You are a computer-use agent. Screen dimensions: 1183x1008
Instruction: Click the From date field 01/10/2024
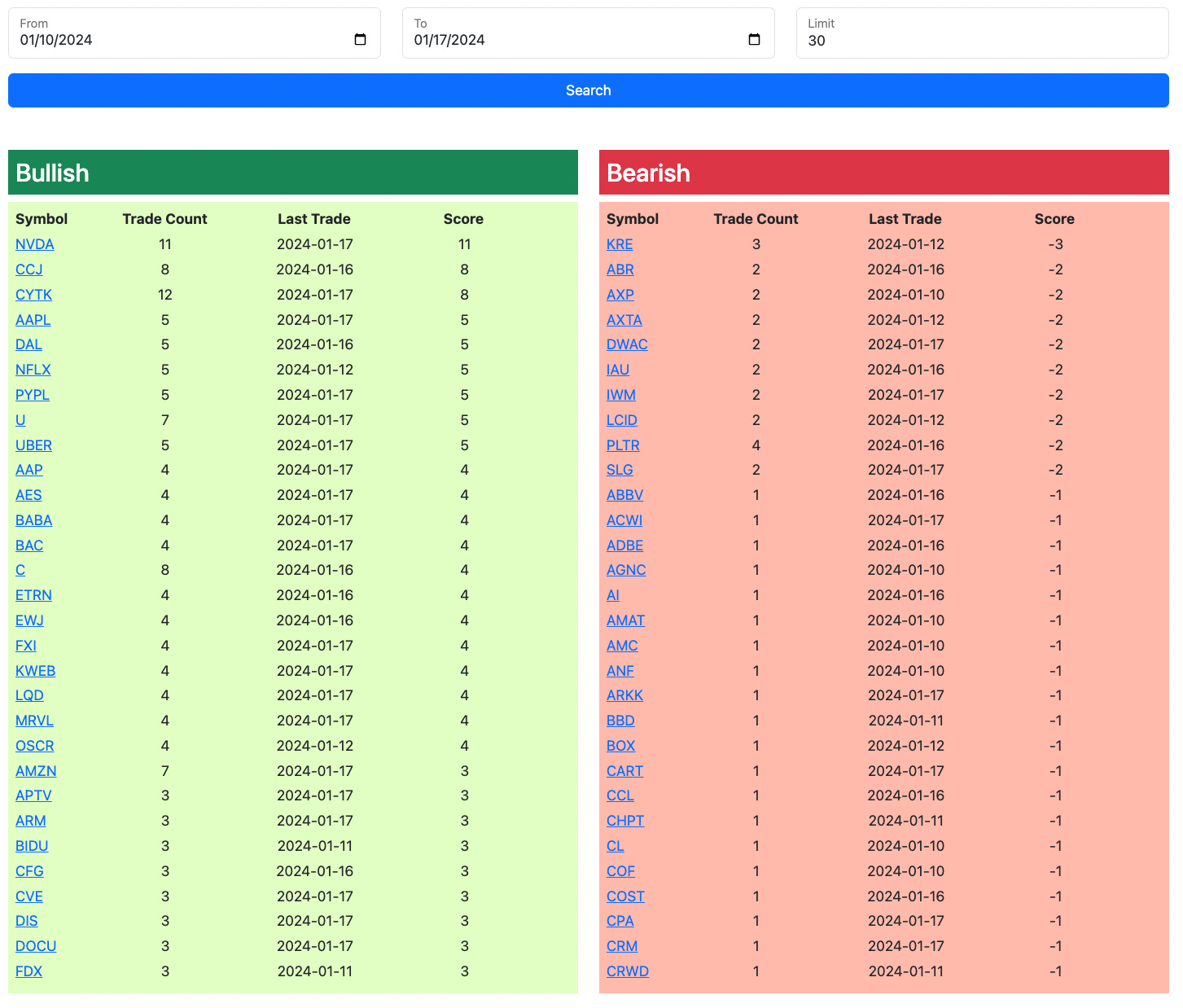click(195, 33)
